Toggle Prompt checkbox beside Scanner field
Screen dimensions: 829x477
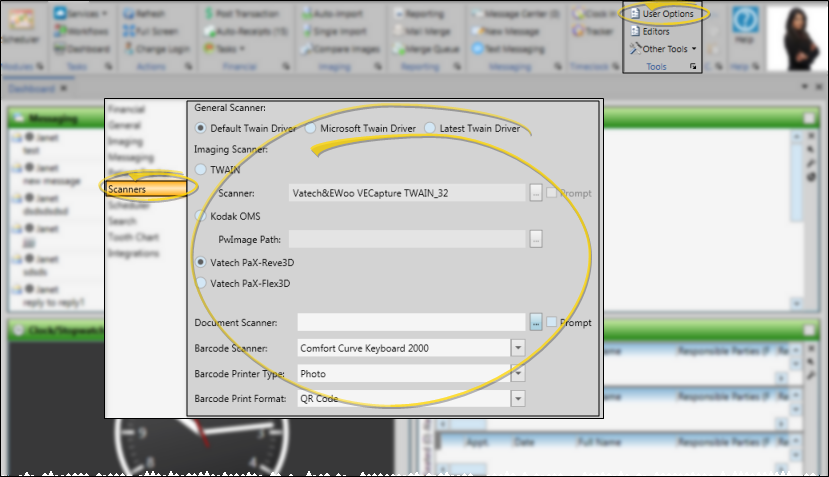click(551, 193)
